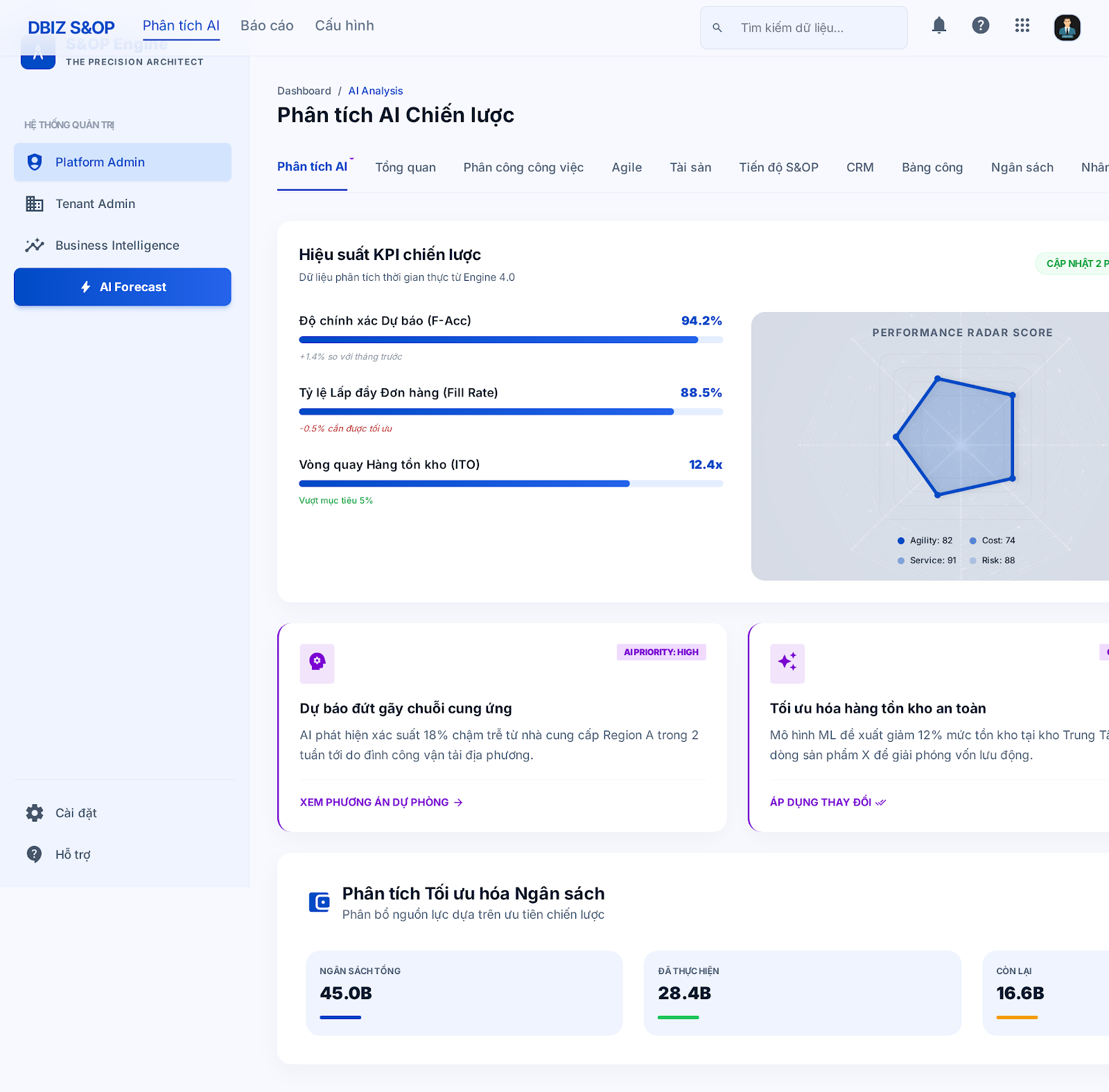Open the Báo cáo top menu

pos(267,26)
